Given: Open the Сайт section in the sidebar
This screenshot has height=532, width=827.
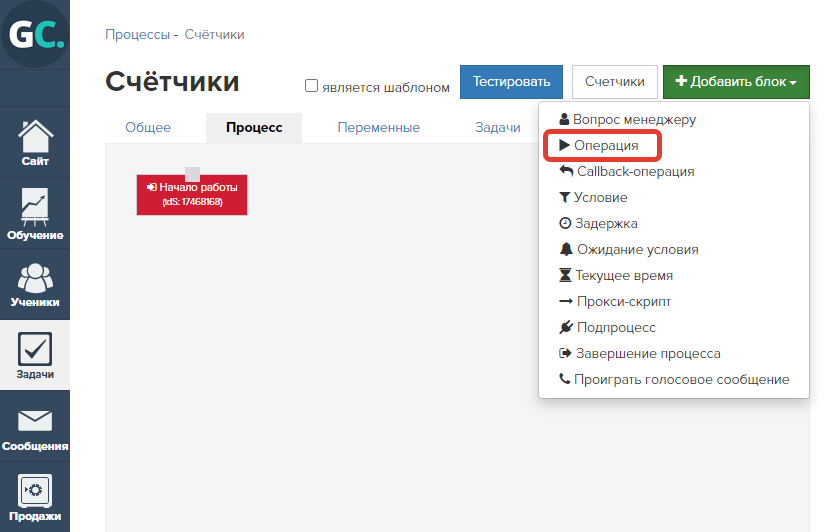Looking at the screenshot, I should pos(35,142).
